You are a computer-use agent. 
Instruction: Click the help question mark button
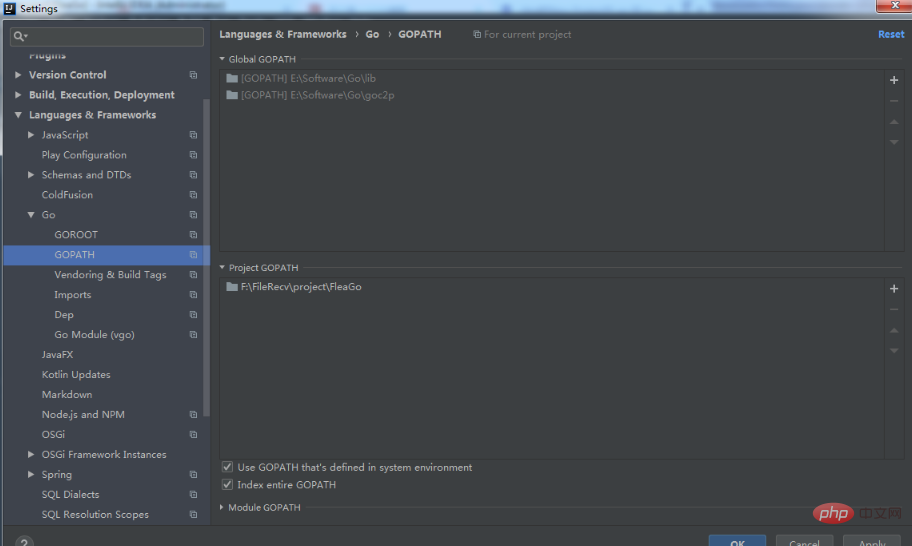(24, 541)
